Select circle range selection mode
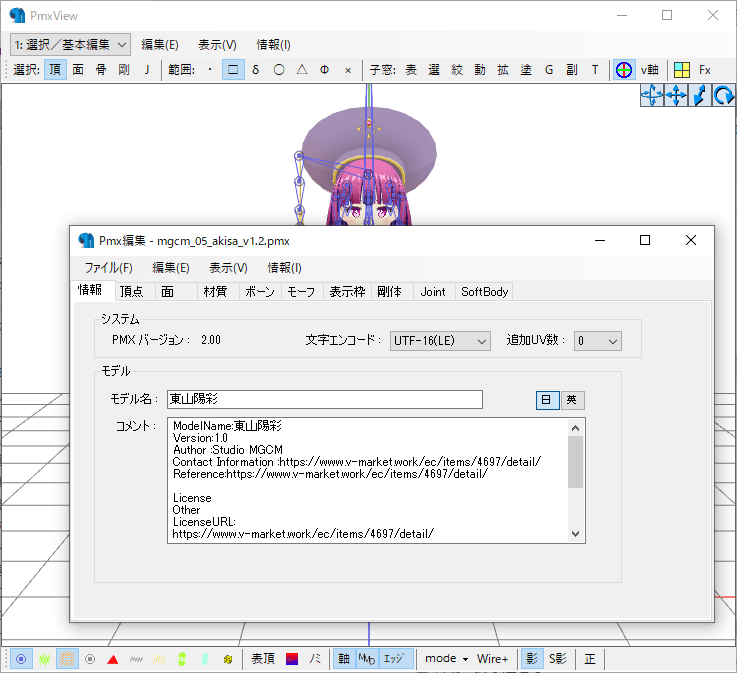Viewport: 737px width, 673px height. (x=279, y=70)
